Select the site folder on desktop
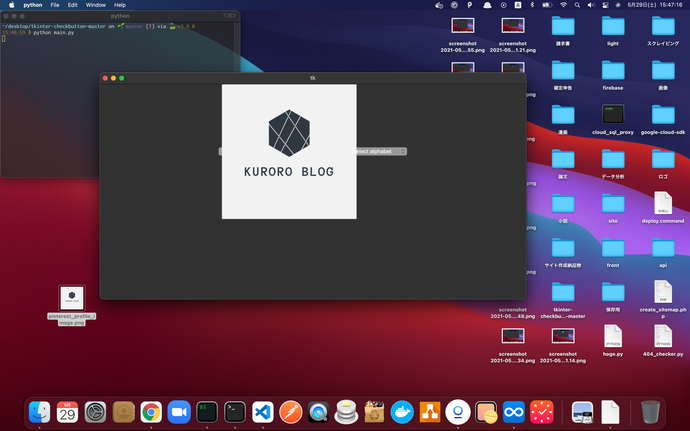The image size is (690, 431). pos(613,208)
